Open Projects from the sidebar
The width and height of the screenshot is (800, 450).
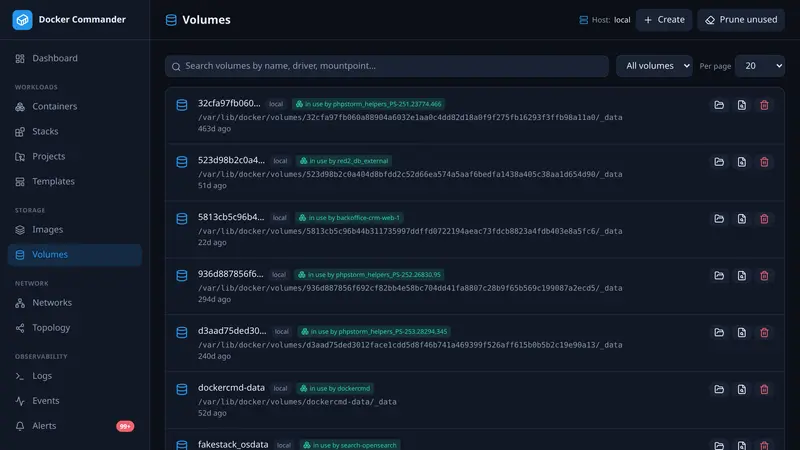(x=74, y=156)
